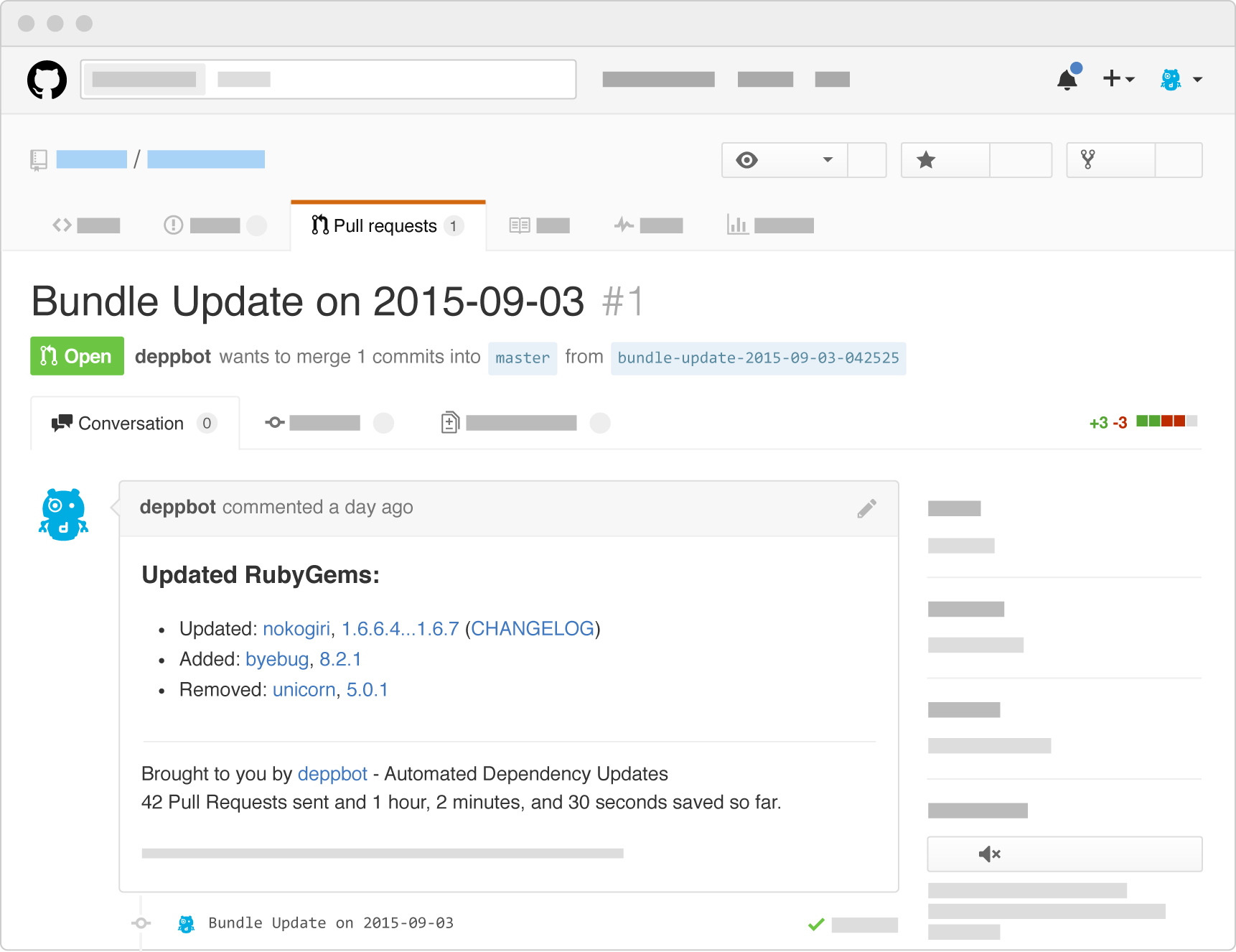Click deppbot author name in merge line
This screenshot has height=952, width=1236.
click(x=173, y=357)
